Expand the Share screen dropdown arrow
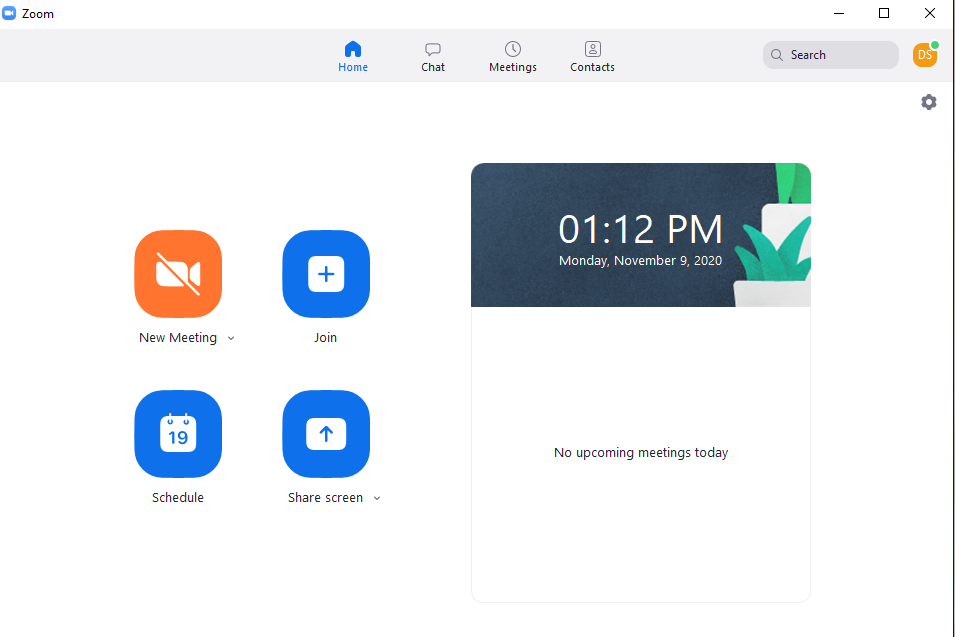 pyautogui.click(x=377, y=498)
